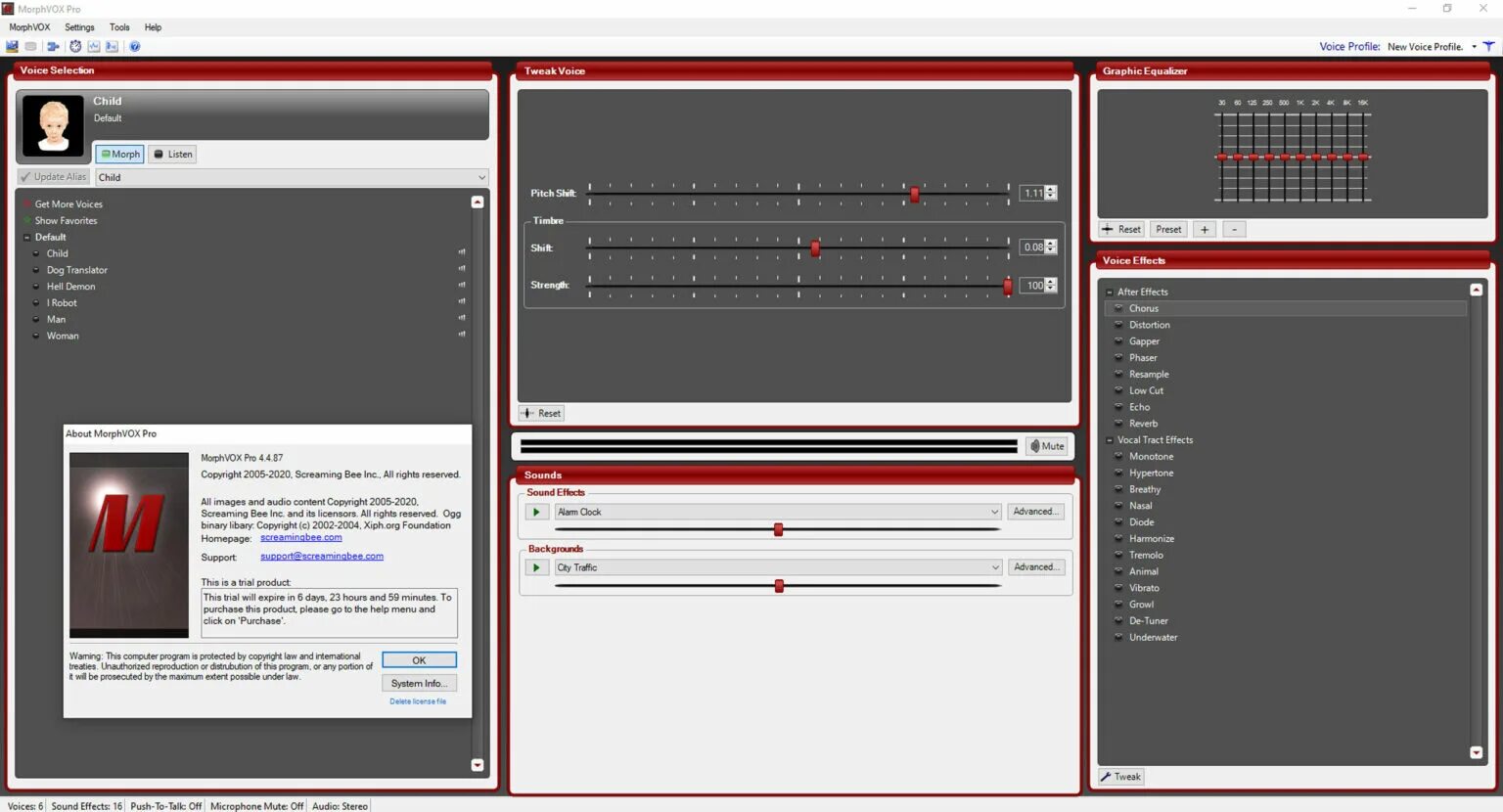Screen dimensions: 1503x812
Task: Enable the Echo effect
Action: pos(1118,407)
